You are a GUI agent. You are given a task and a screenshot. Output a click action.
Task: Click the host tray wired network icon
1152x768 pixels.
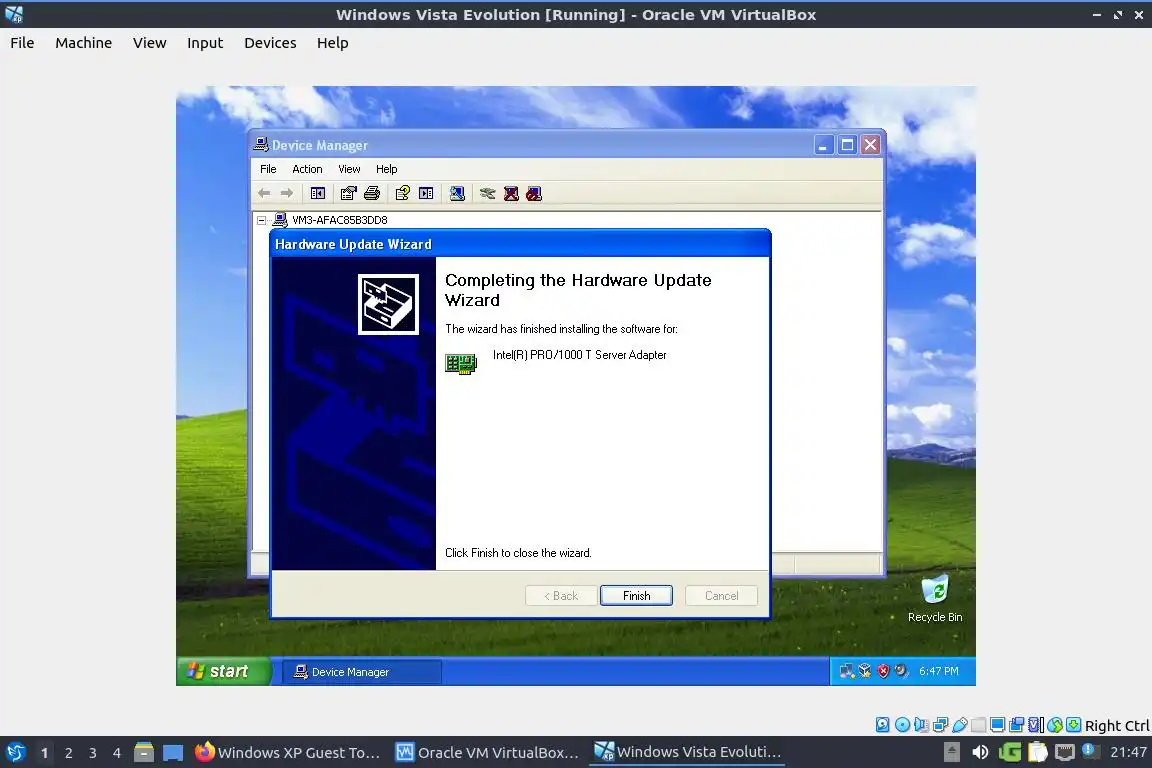point(1065,752)
